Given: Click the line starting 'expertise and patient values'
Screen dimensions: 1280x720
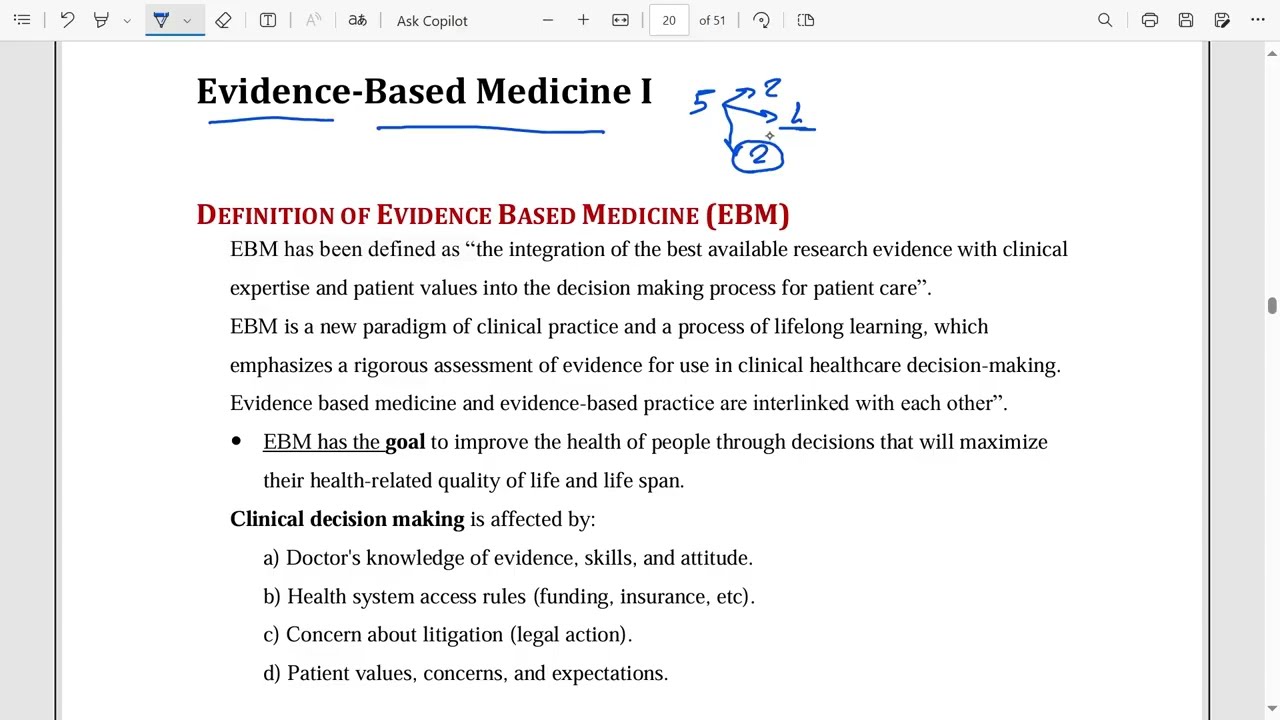Looking at the screenshot, I should point(581,288).
